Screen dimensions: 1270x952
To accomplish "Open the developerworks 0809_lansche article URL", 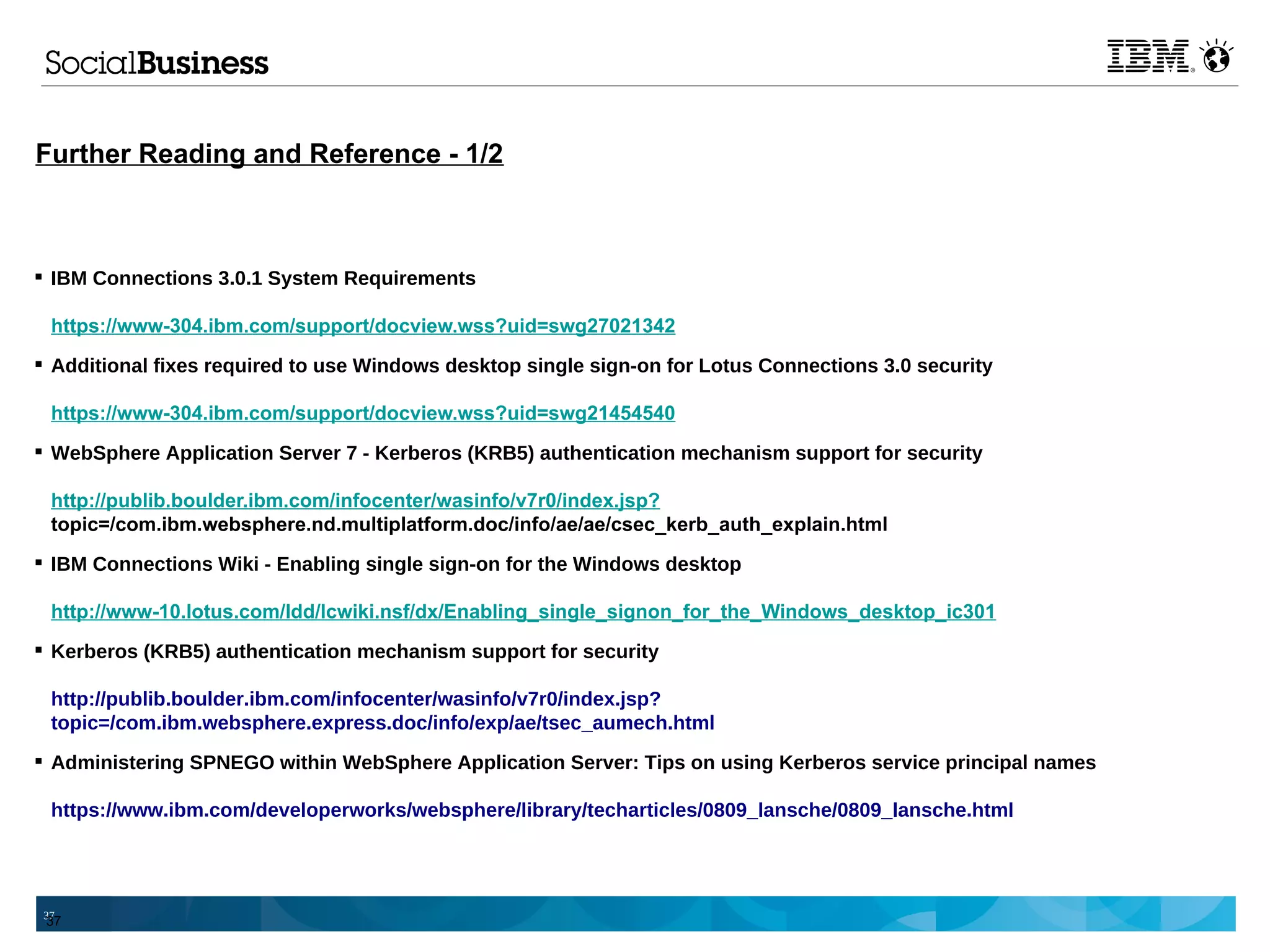I will (532, 810).
